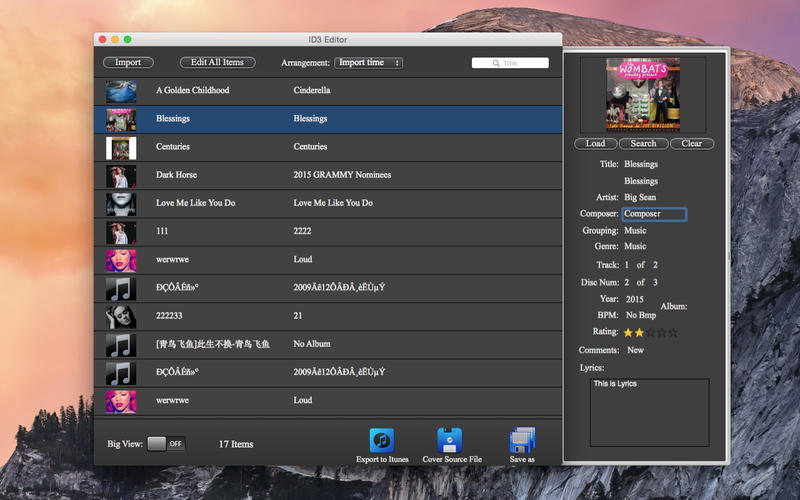Click the album artwork in details panel
The height and width of the screenshot is (500, 800).
tap(643, 94)
